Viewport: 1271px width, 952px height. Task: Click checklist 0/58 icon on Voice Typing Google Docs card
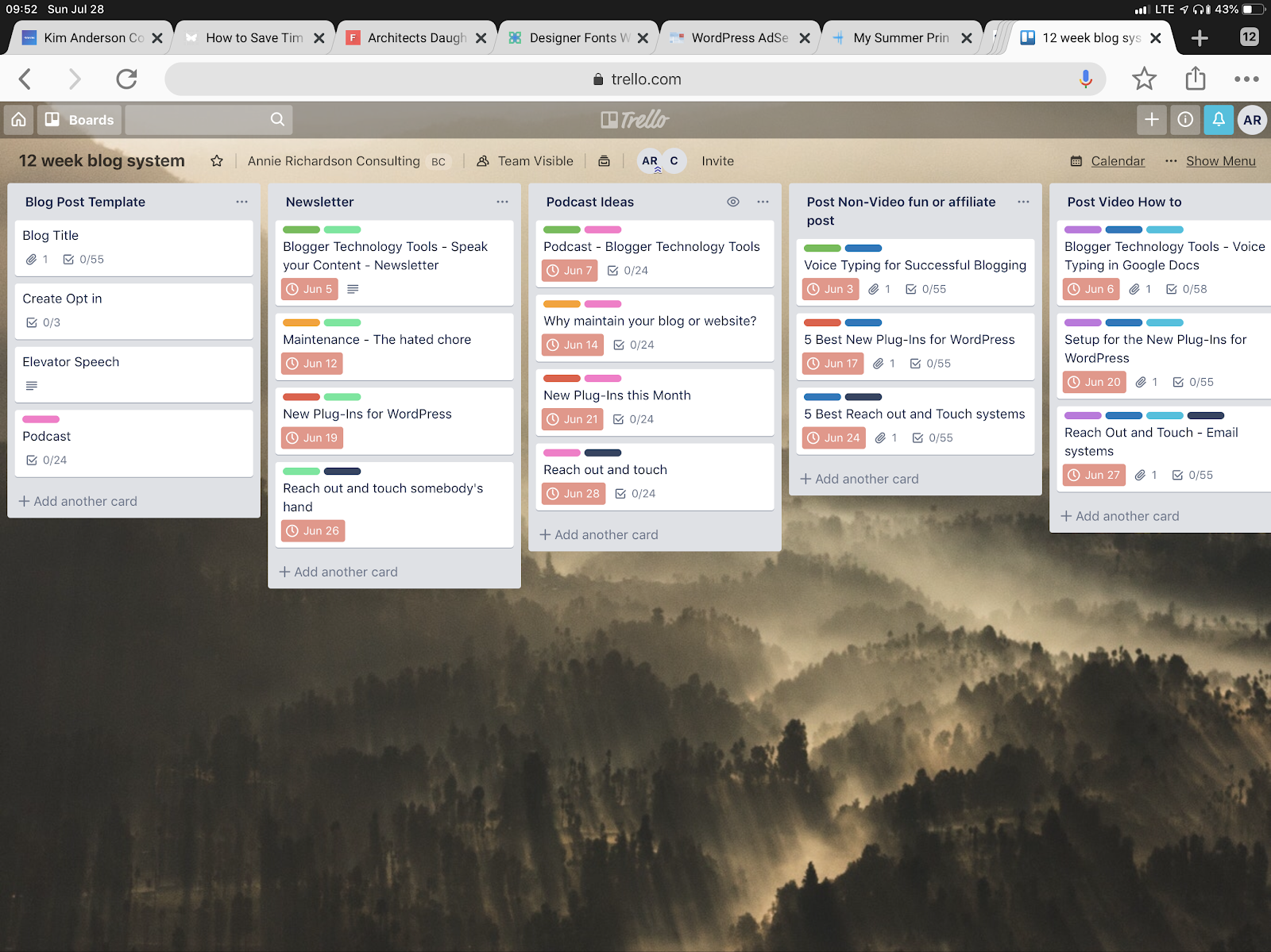tap(1172, 289)
